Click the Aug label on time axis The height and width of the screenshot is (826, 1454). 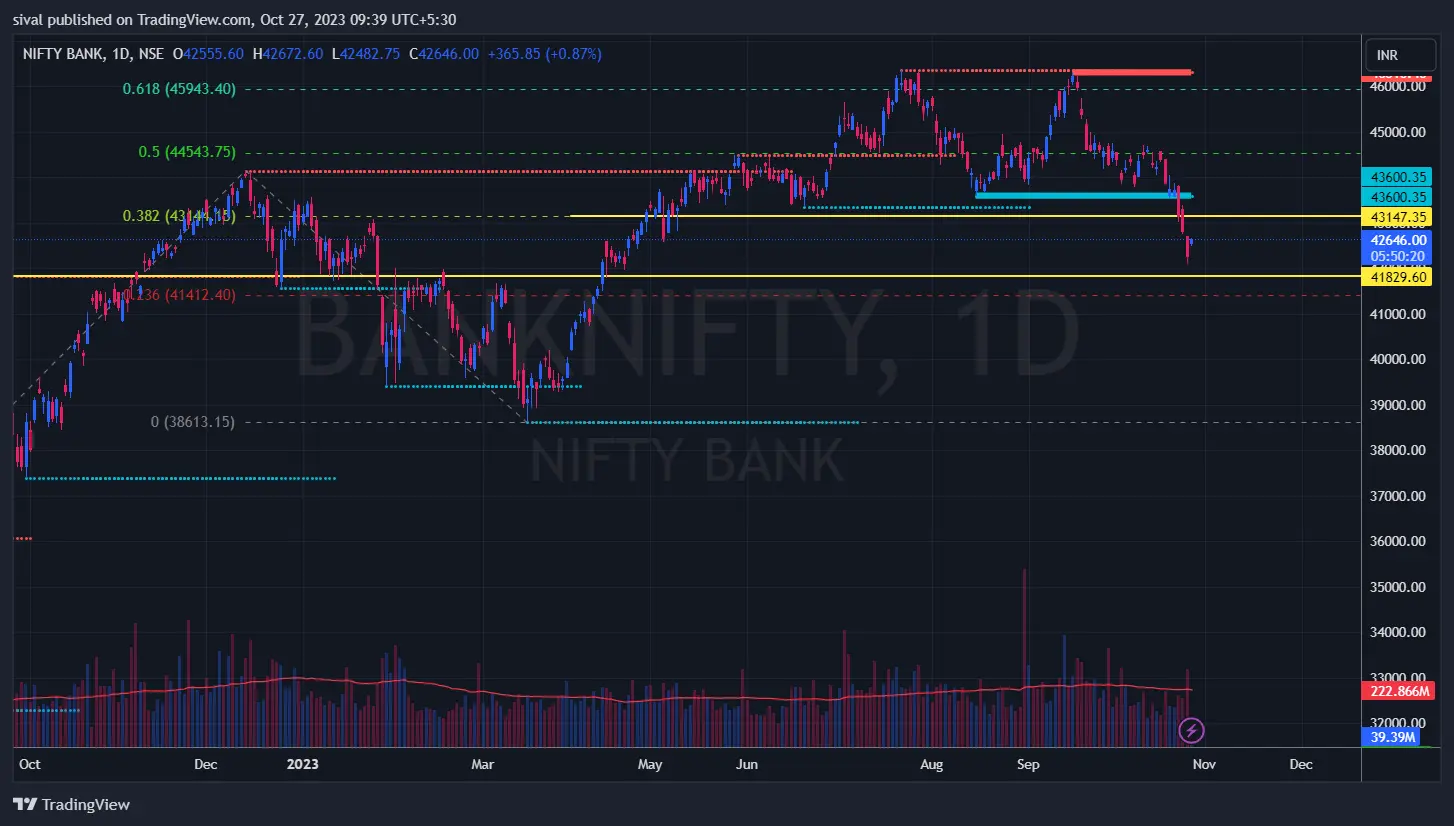click(x=932, y=764)
